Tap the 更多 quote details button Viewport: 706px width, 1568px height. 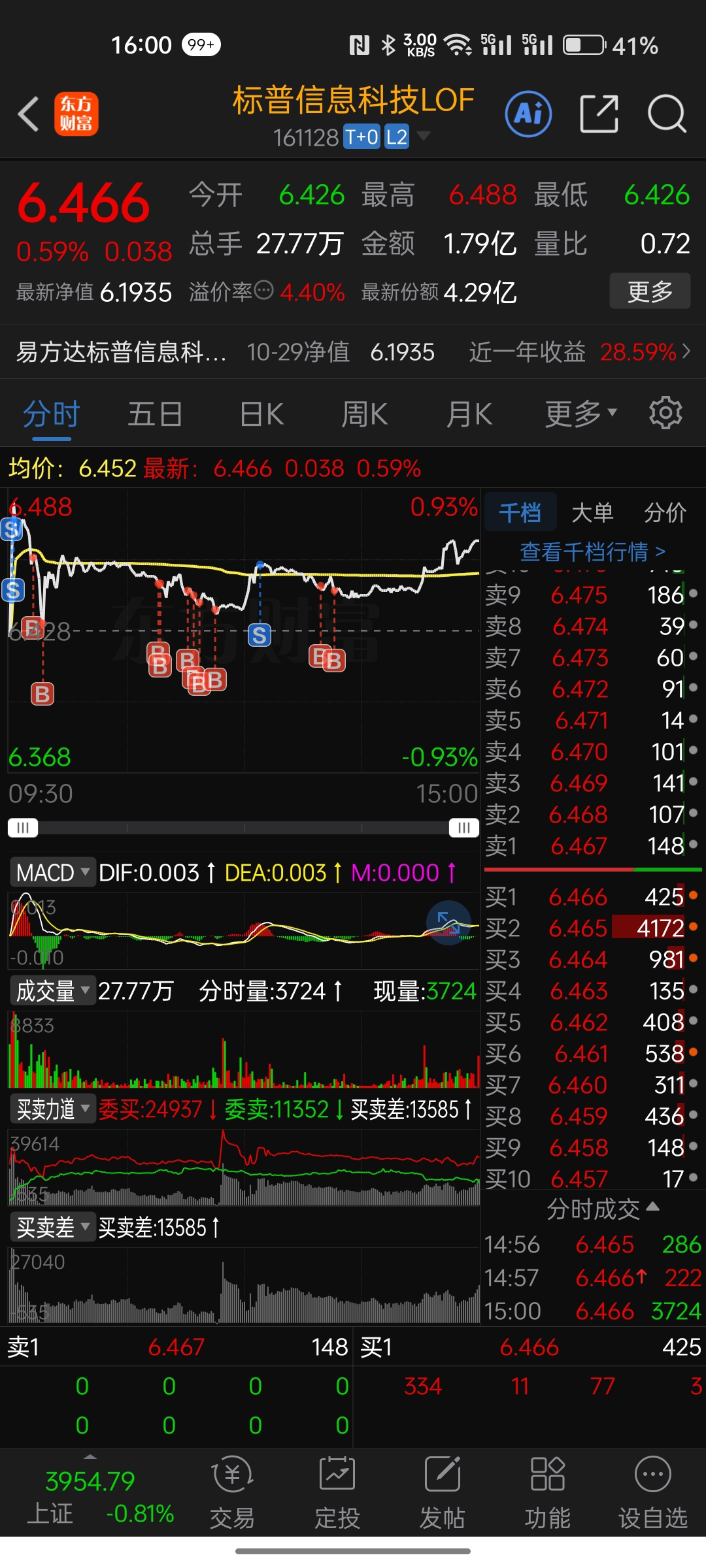tap(650, 291)
